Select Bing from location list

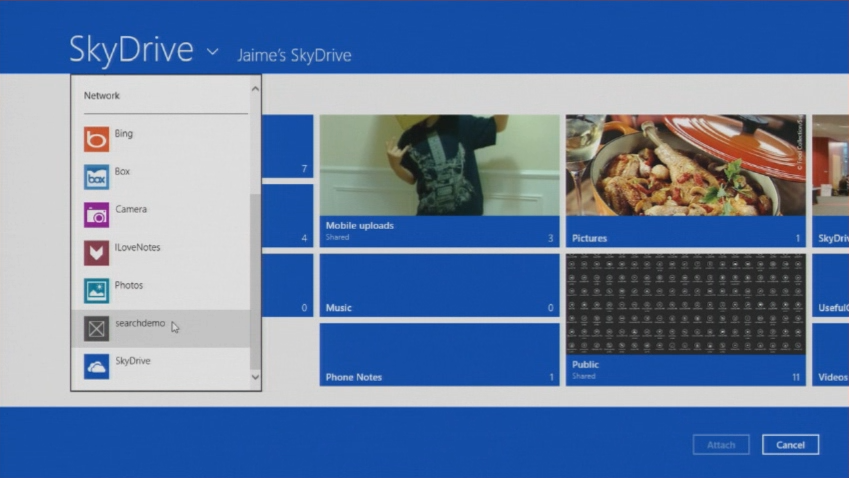point(161,139)
